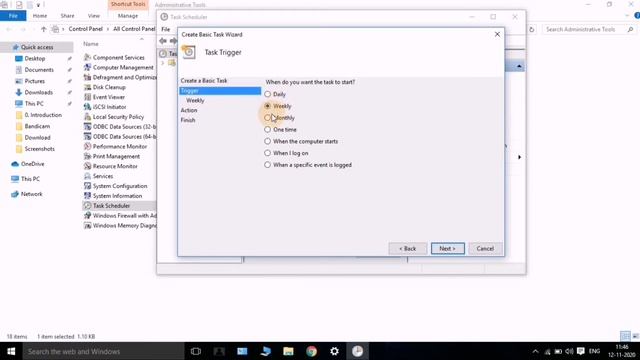This screenshot has height=360, width=640.
Task: Click Control Panel in address breadcrumb
Action: pyautogui.click(x=85, y=29)
